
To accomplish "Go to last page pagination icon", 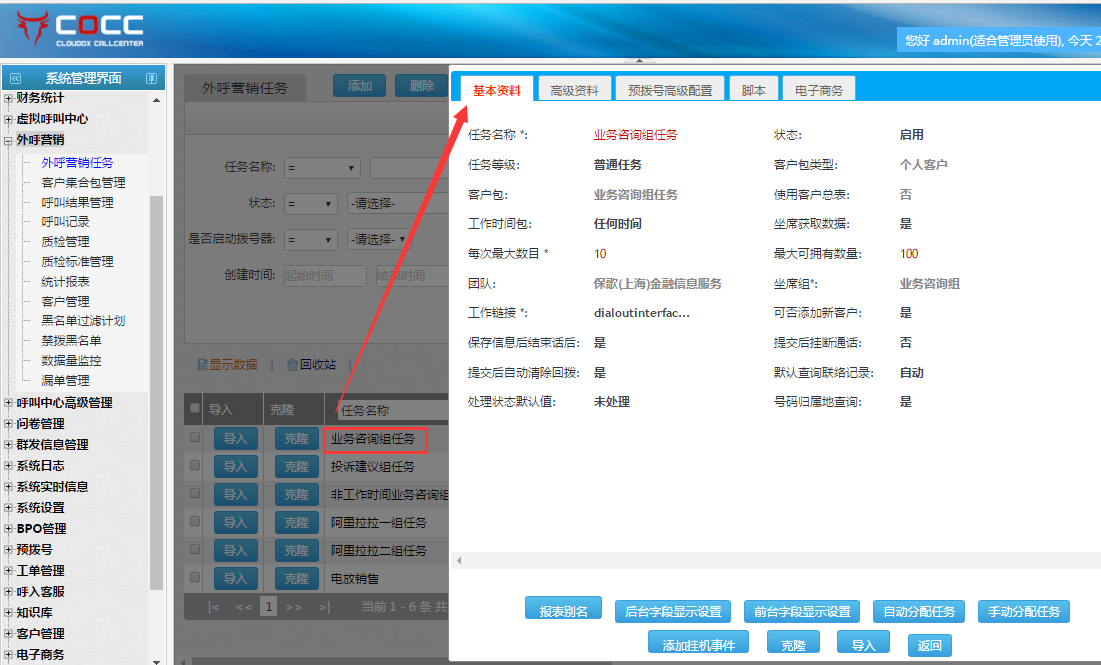I will pos(324,606).
